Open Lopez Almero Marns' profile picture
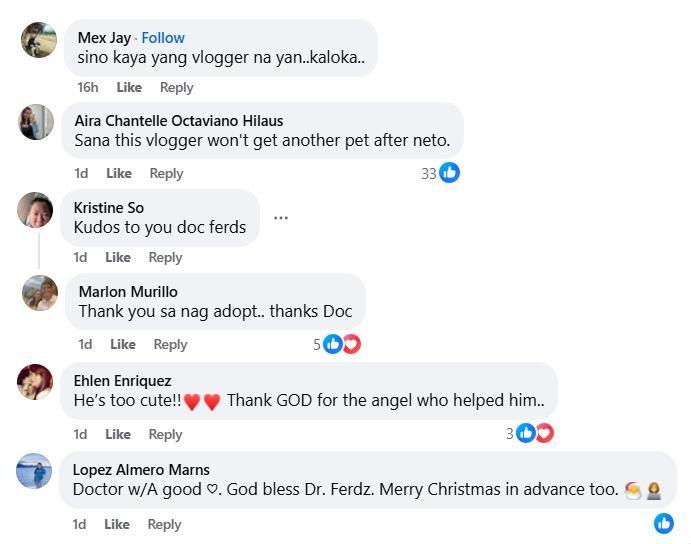Screen dimensions: 691x544 (35, 471)
